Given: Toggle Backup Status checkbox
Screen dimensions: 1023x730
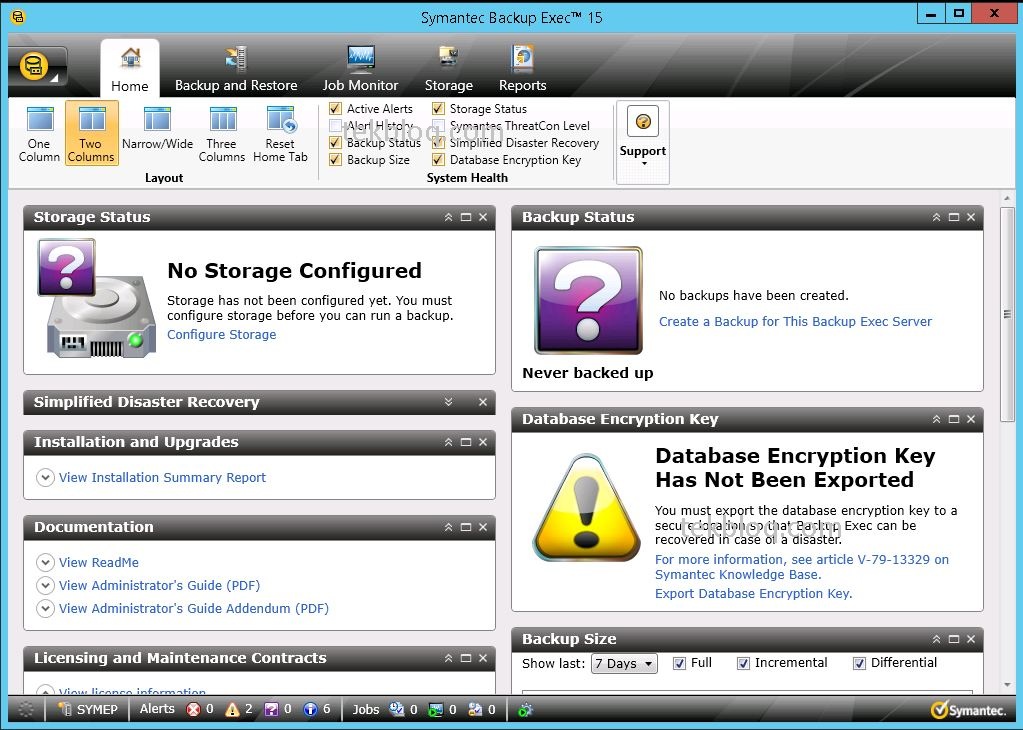Looking at the screenshot, I should click(x=335, y=142).
